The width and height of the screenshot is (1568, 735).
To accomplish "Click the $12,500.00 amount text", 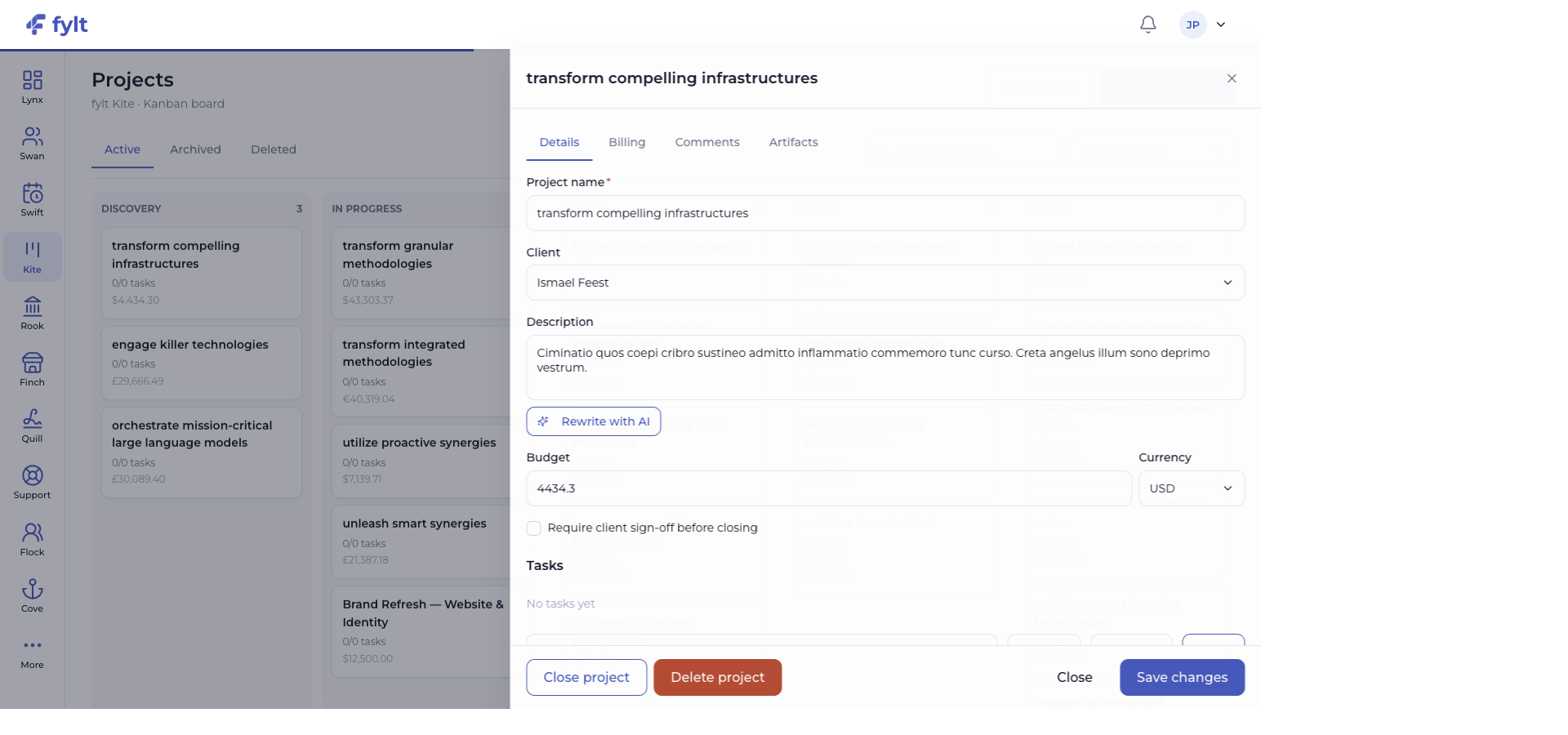I will 367,659.
